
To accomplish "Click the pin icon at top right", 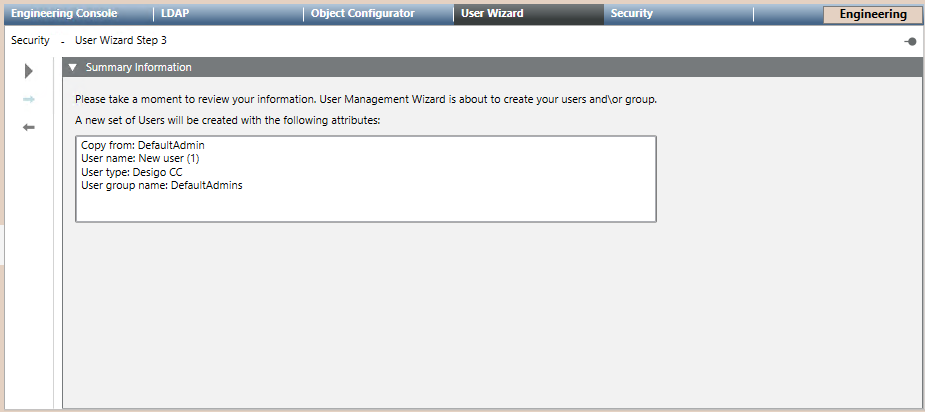I will tap(910, 41).
